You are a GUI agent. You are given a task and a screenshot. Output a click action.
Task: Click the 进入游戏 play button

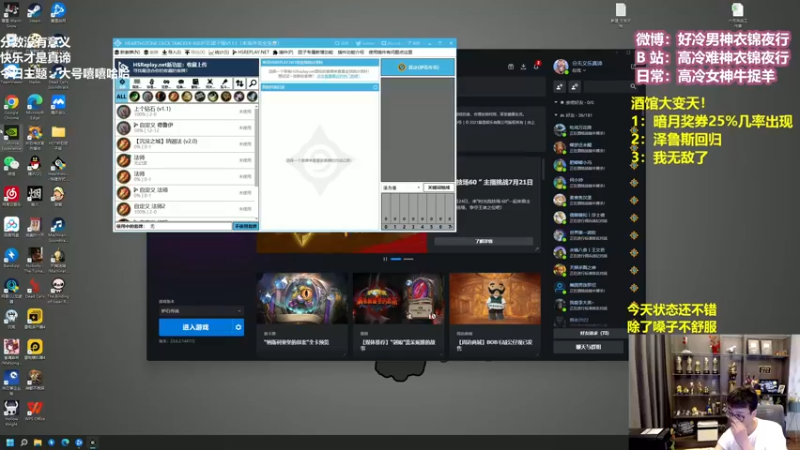click(x=196, y=327)
